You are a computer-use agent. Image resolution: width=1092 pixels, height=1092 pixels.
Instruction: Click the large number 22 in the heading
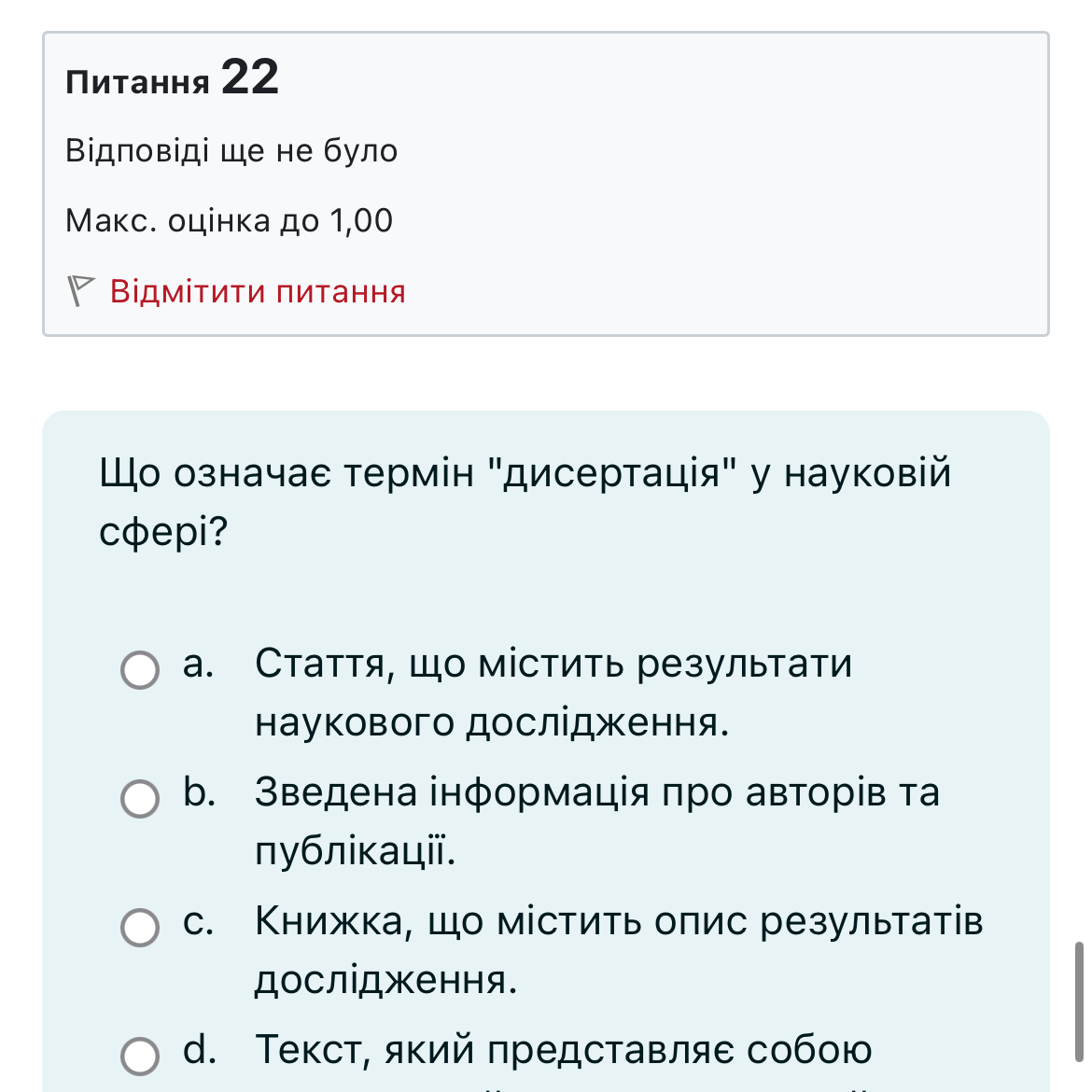point(250,77)
